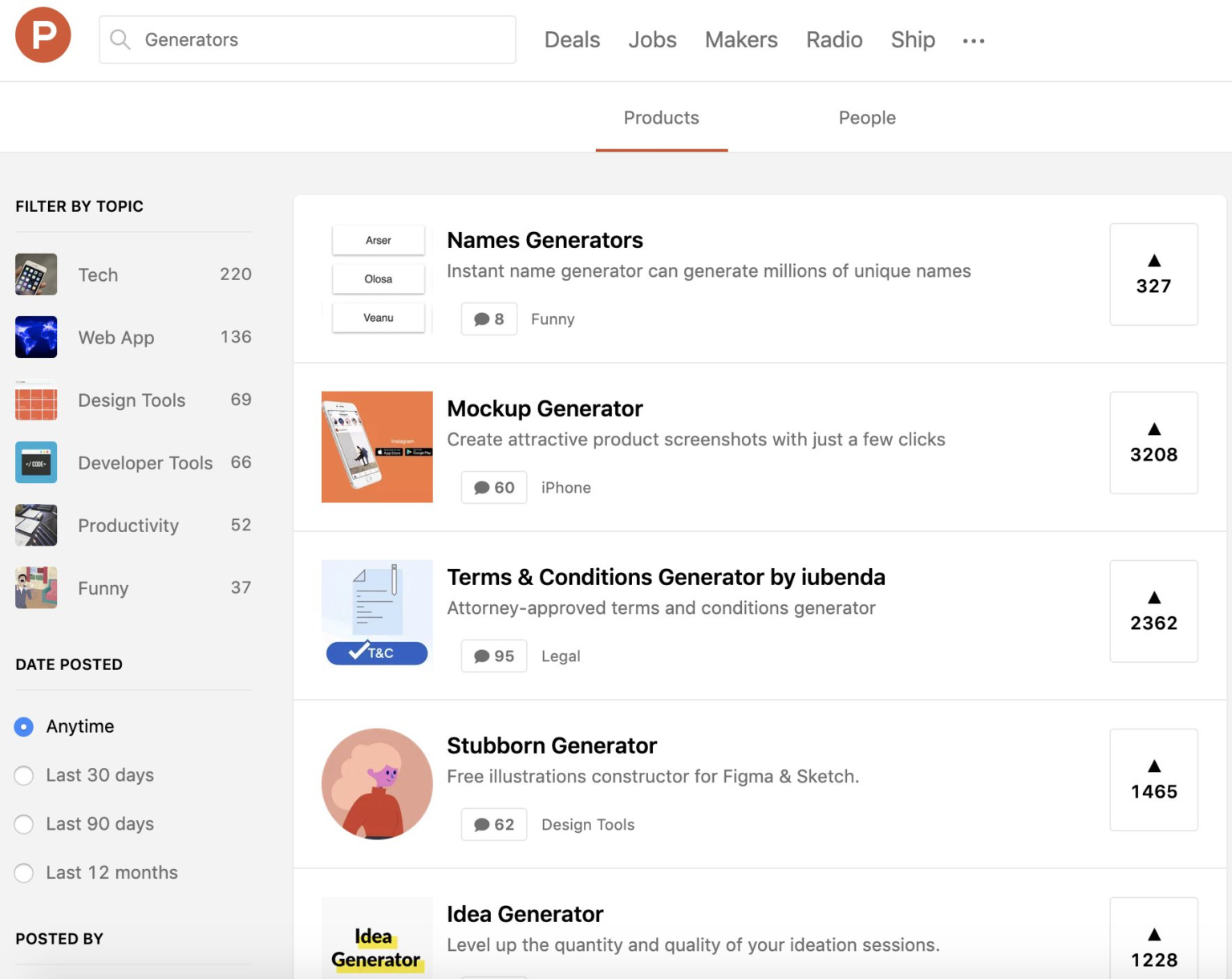Upvote the Mockup Generator product

click(1153, 443)
